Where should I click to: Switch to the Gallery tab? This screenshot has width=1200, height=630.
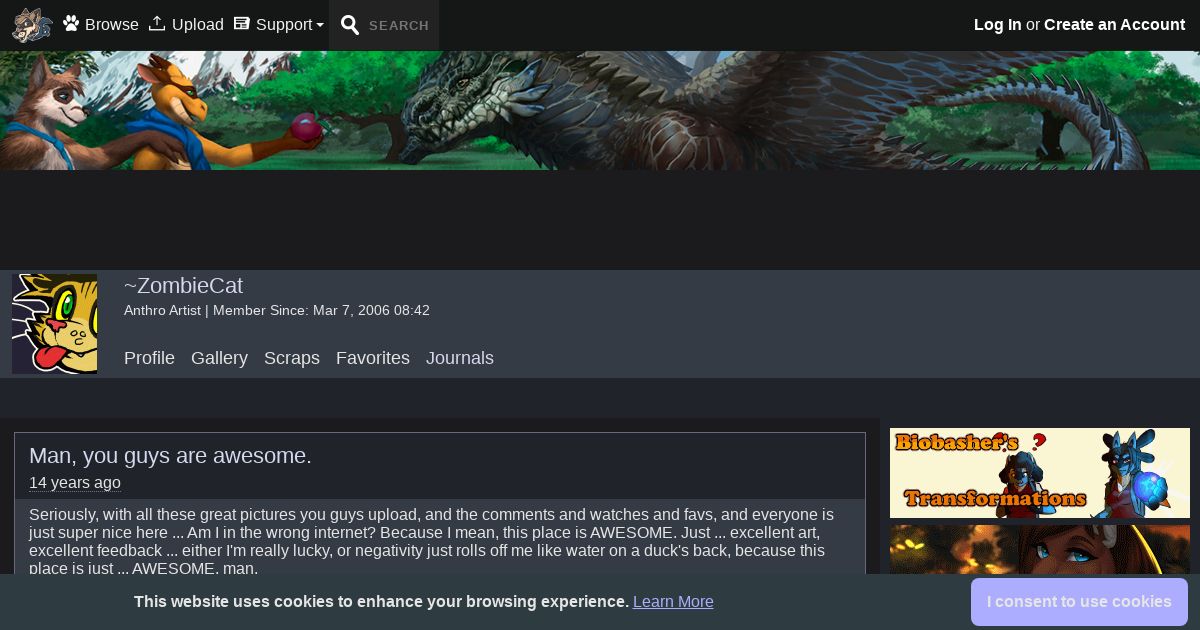[219, 358]
